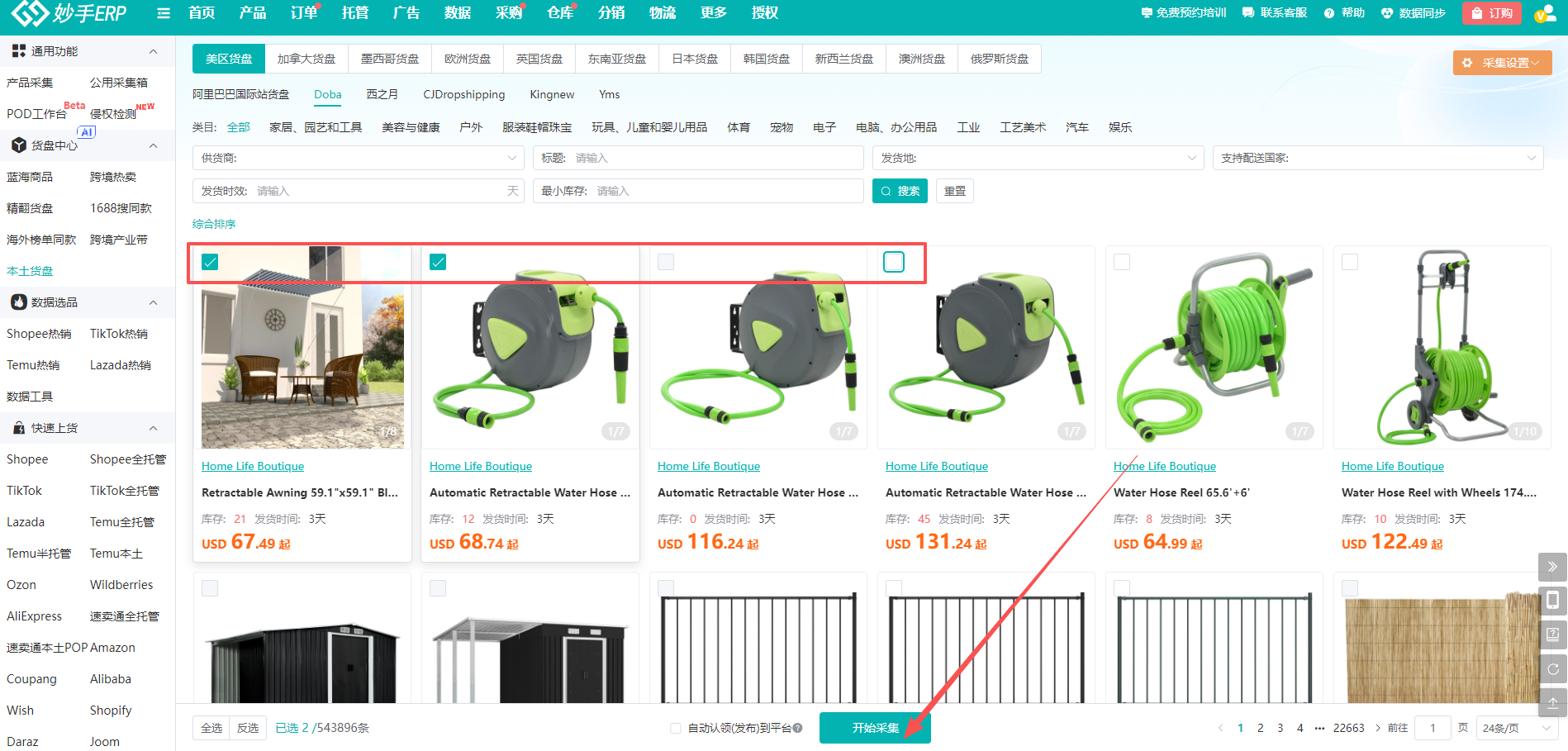Open the 支持配送国家 dropdown
The width and height of the screenshot is (1568, 751).
coord(1378,158)
